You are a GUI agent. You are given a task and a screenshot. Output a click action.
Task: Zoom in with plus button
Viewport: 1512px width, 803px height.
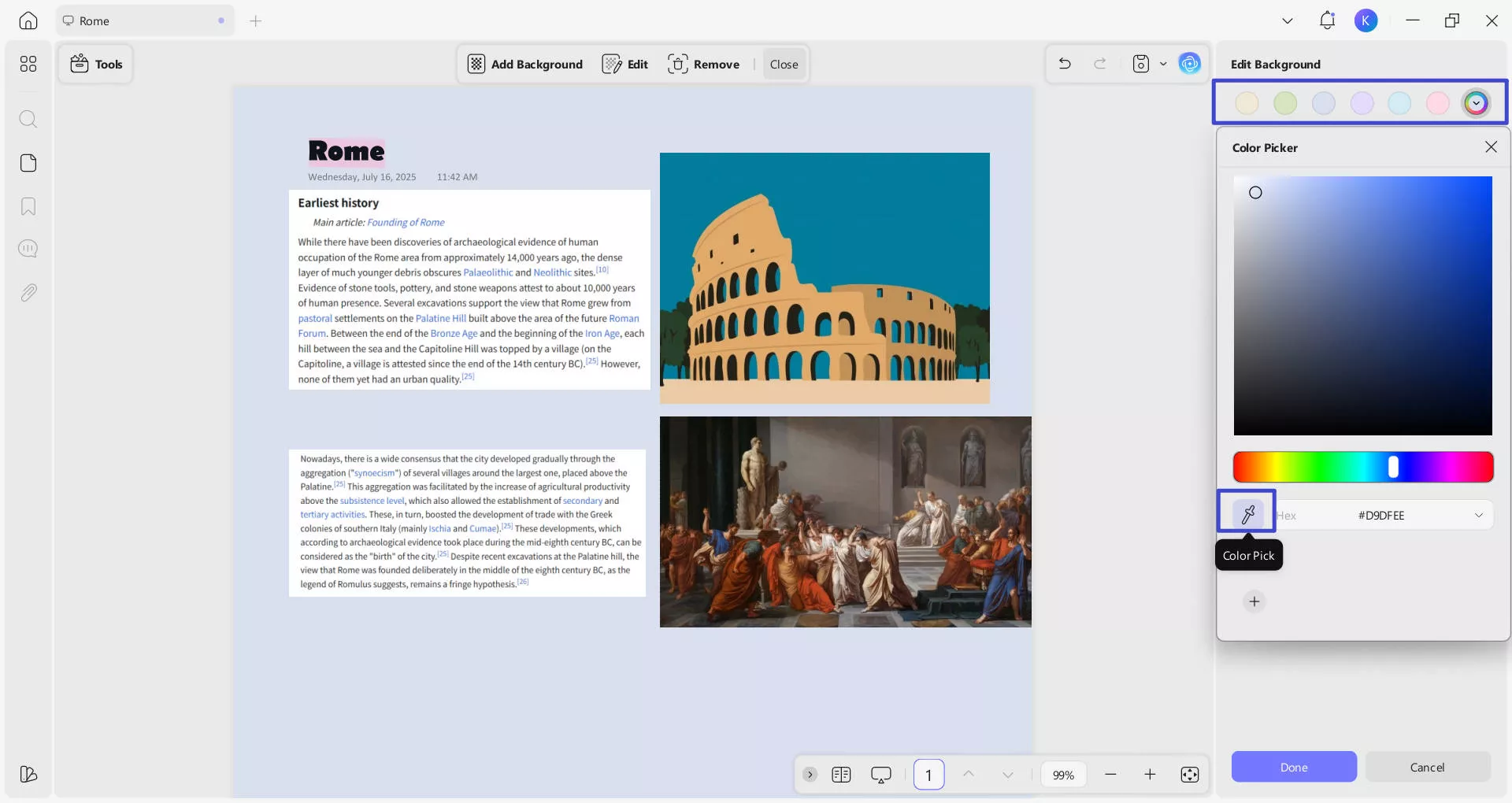point(1150,775)
